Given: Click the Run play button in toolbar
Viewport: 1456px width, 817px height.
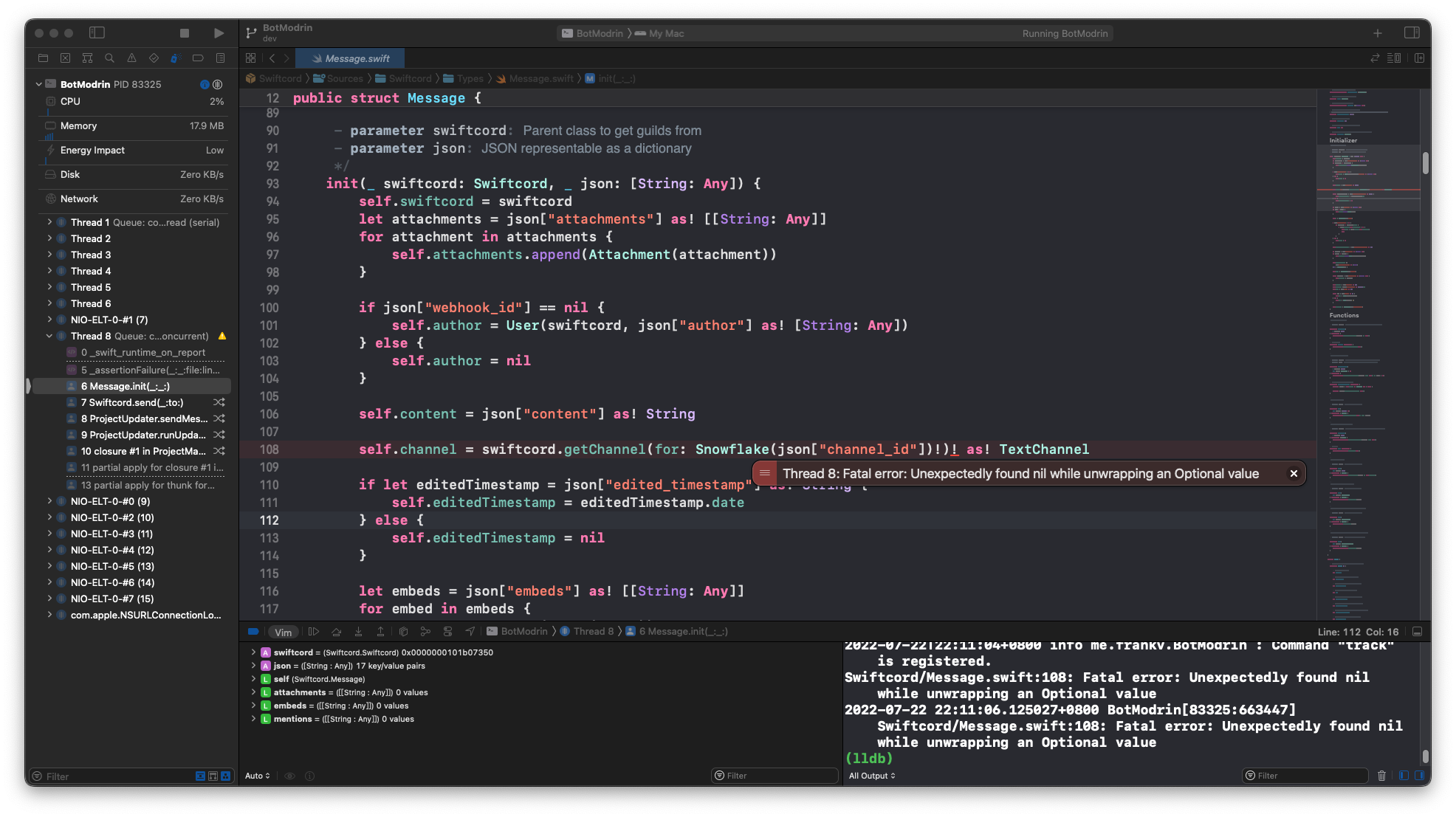Looking at the screenshot, I should [219, 33].
